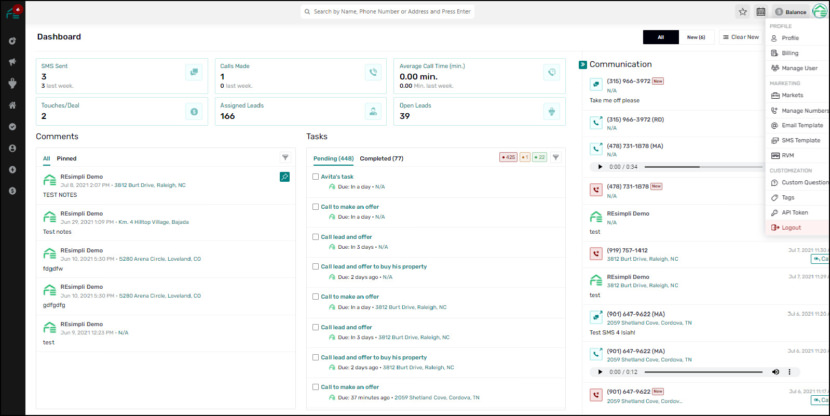Open the person icon in the sidebar
The width and height of the screenshot is (830, 416).
[12, 149]
